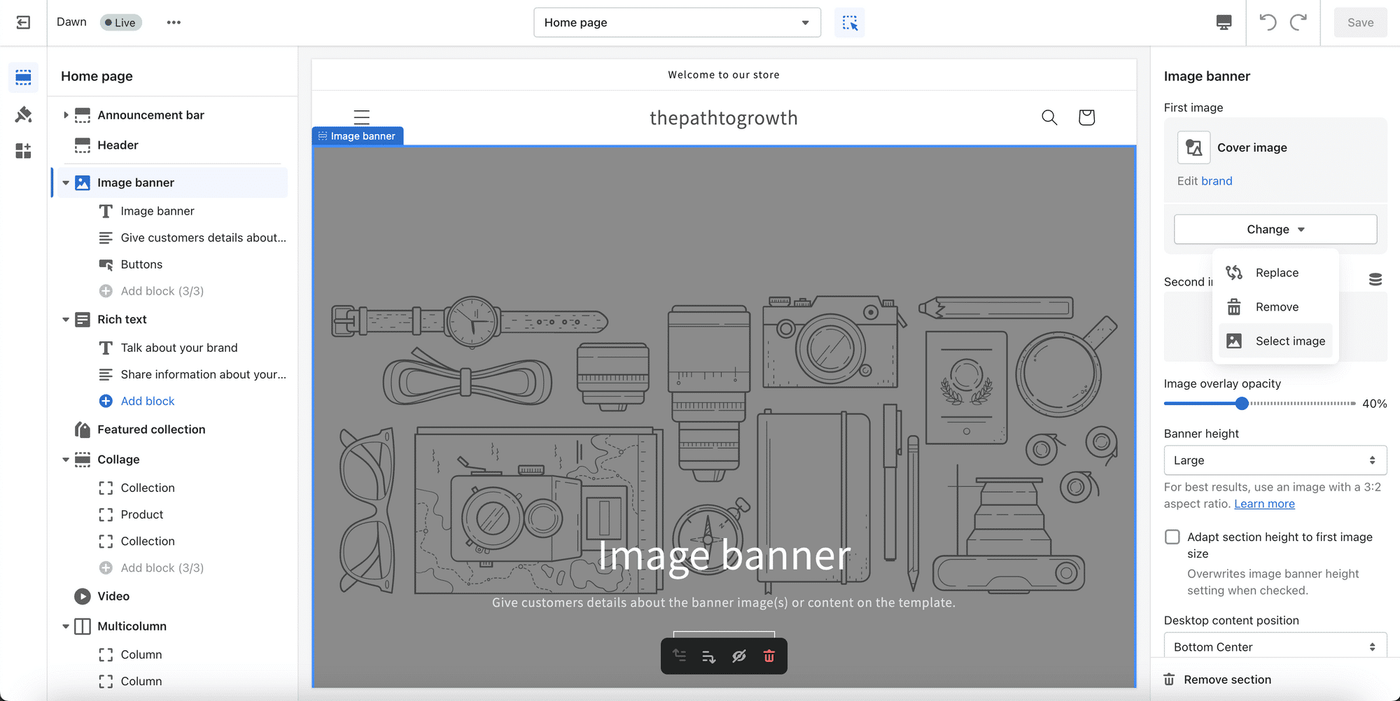Viewport: 1400px width, 701px height.
Task: Delete section using the red trash icon
Action: point(769,656)
